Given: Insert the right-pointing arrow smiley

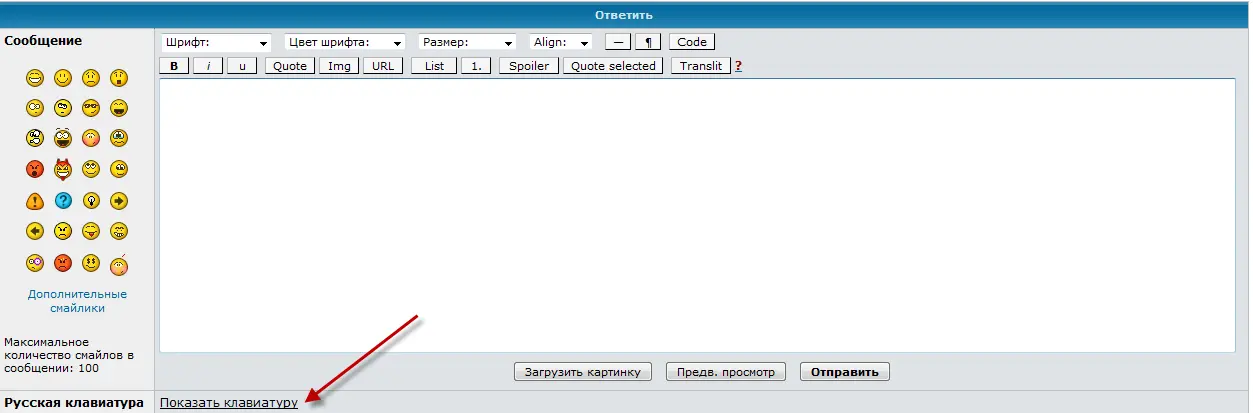Looking at the screenshot, I should 119,201.
